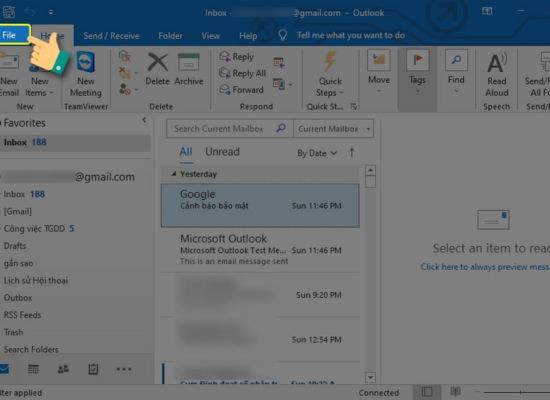This screenshot has width=550, height=400.
Task: Open the Find menu
Action: point(456,72)
